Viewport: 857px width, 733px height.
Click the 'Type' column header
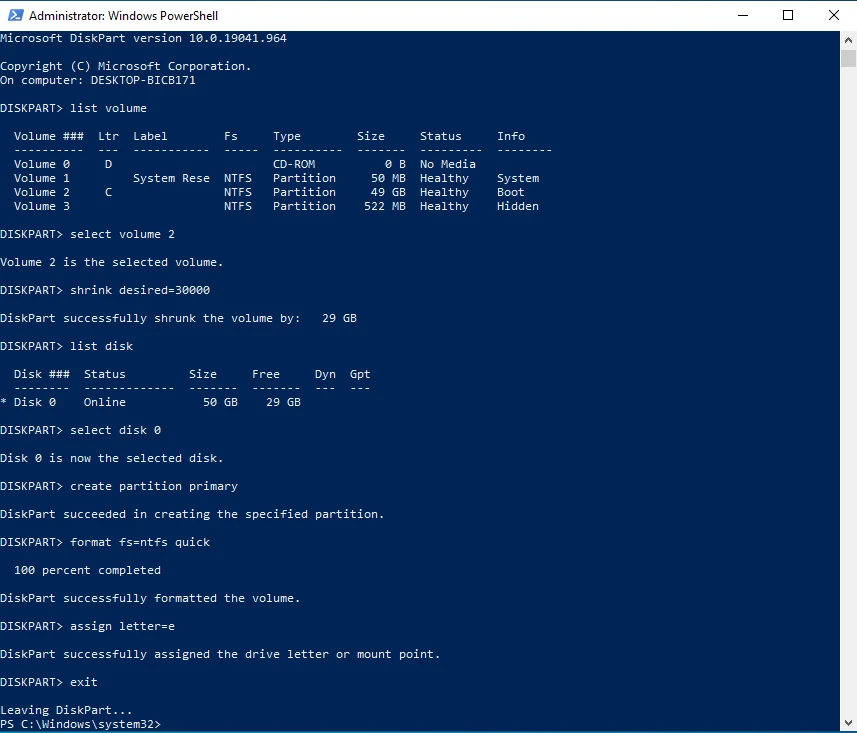pos(287,136)
